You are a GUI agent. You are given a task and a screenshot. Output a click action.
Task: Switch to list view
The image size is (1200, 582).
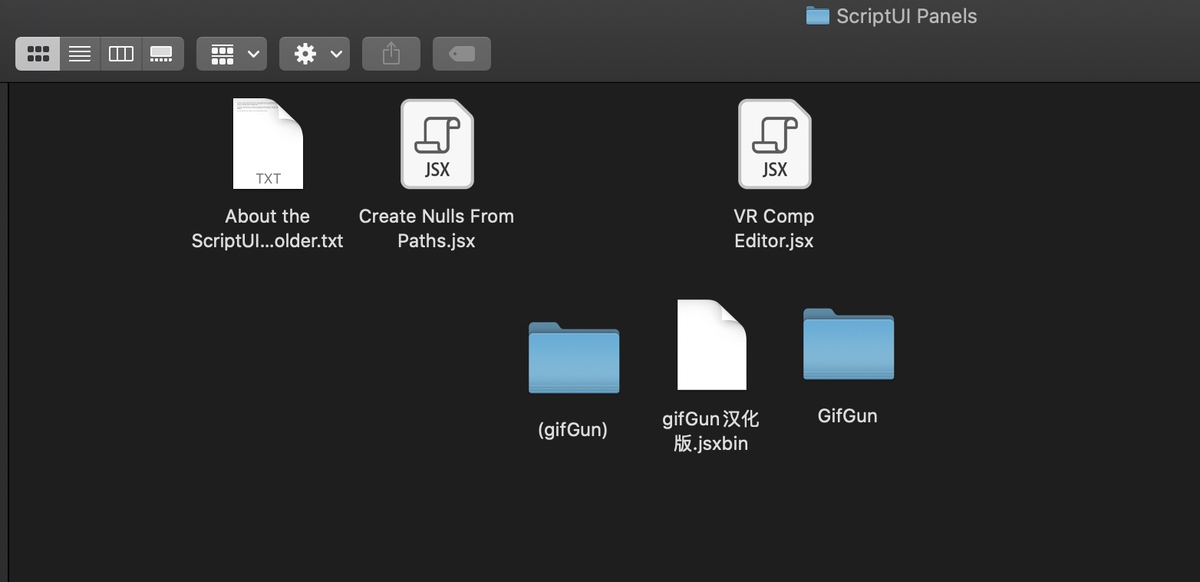[x=80, y=54]
